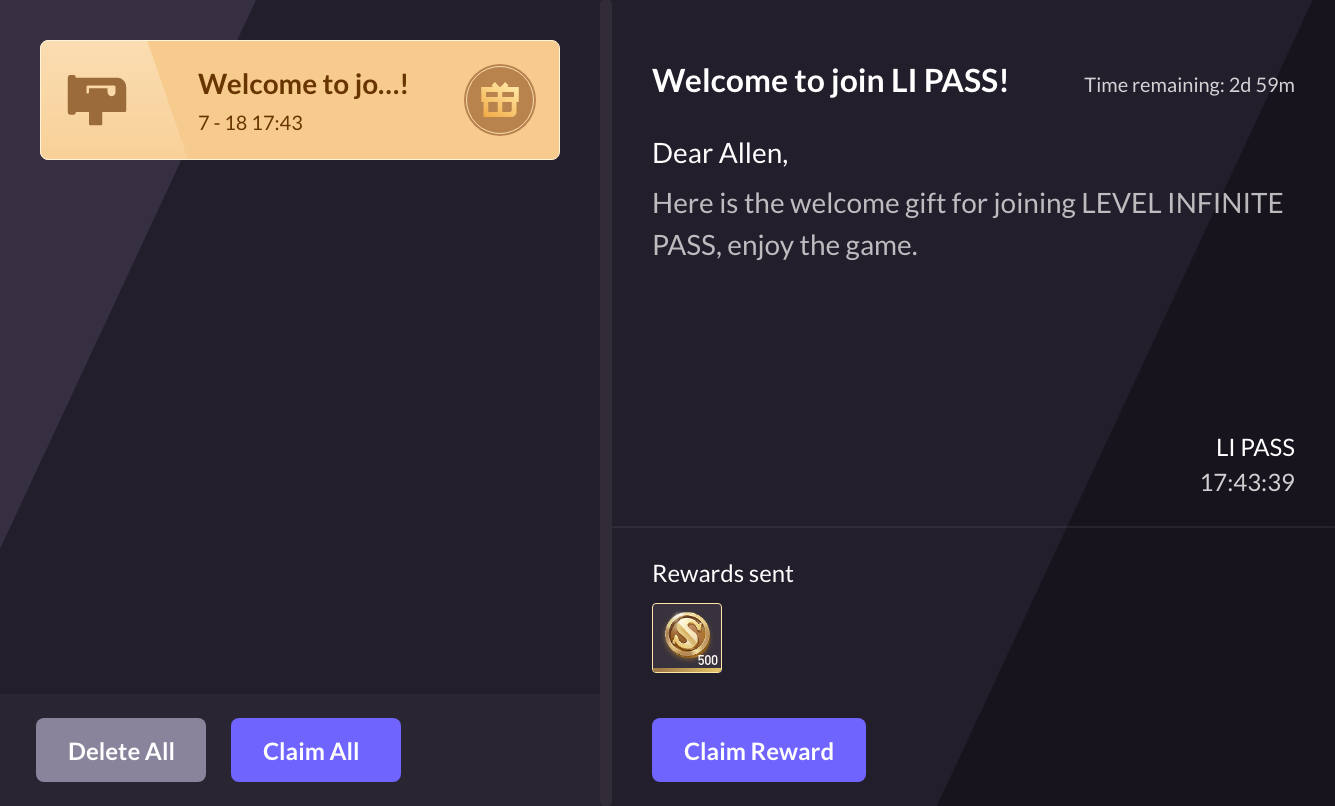
Task: Click the "Dear Allen," greeting text
Action: click(x=720, y=153)
